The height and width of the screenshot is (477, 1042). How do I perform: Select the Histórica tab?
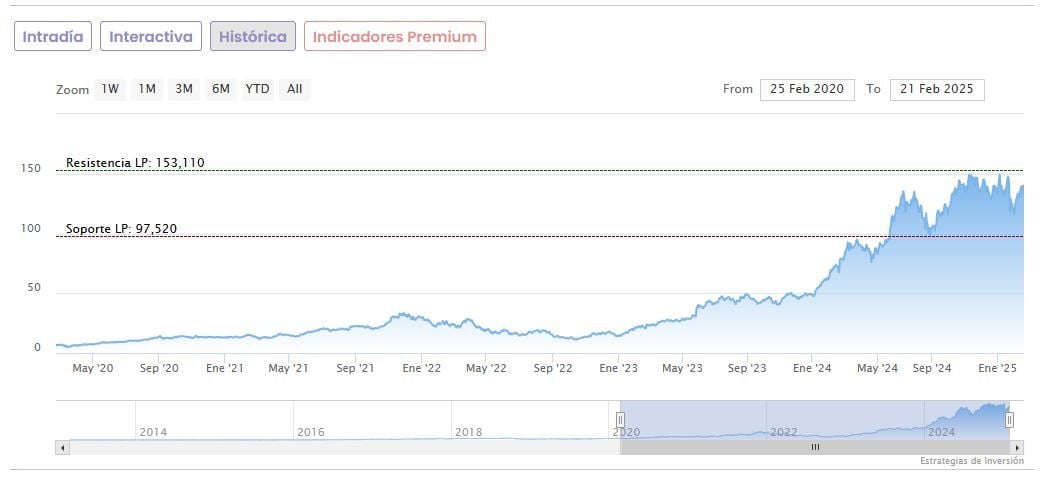tap(252, 37)
